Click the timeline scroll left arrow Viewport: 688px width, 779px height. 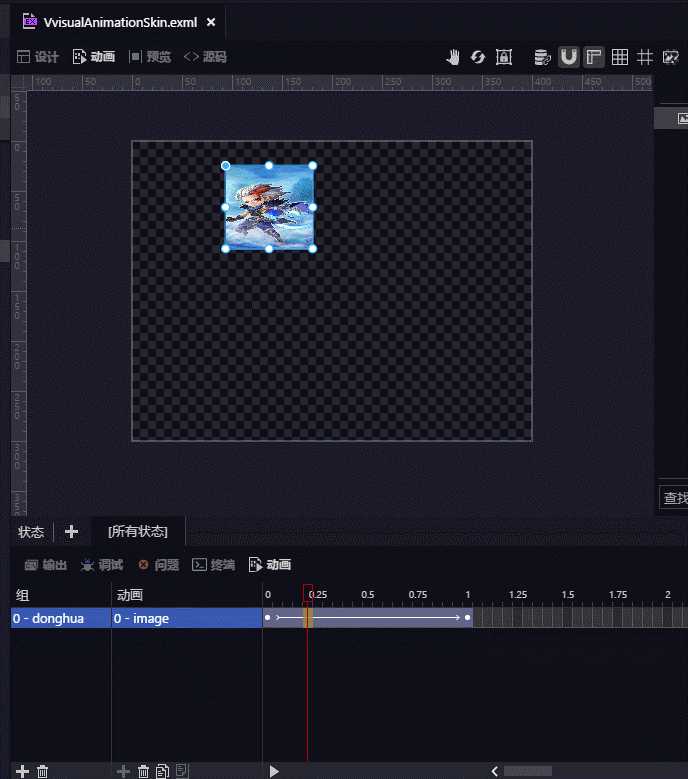[495, 771]
